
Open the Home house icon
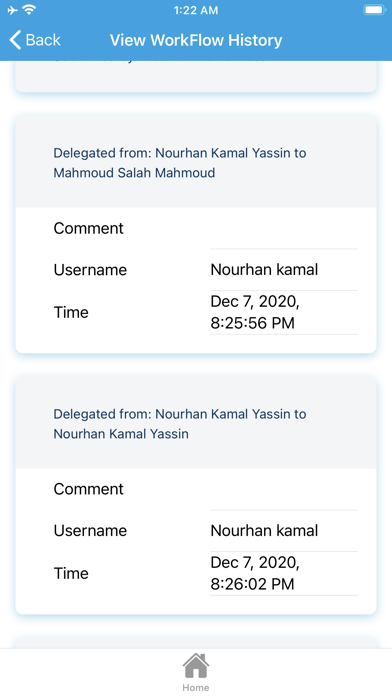pos(196,665)
